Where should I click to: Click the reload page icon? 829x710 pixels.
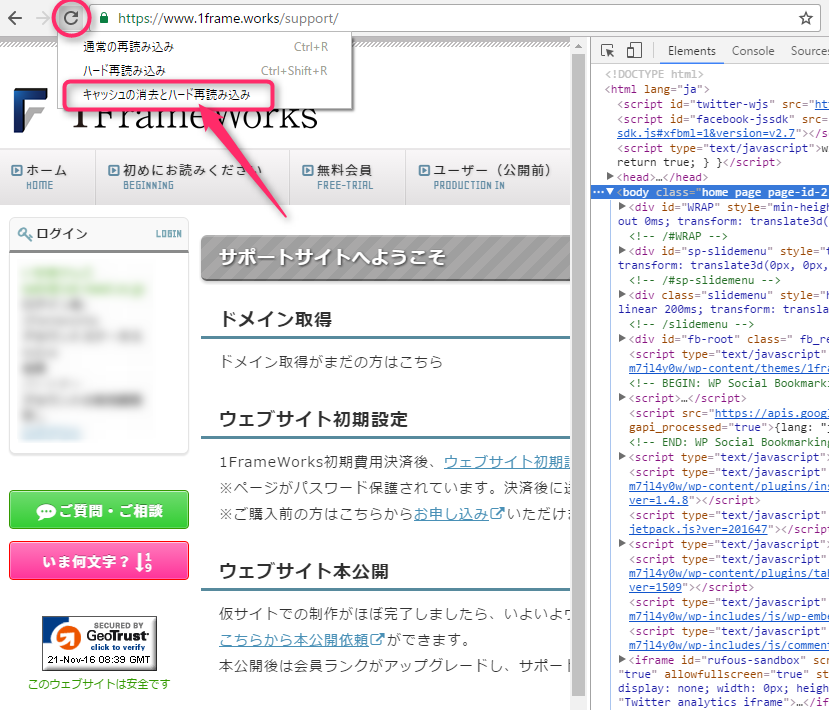(71, 19)
